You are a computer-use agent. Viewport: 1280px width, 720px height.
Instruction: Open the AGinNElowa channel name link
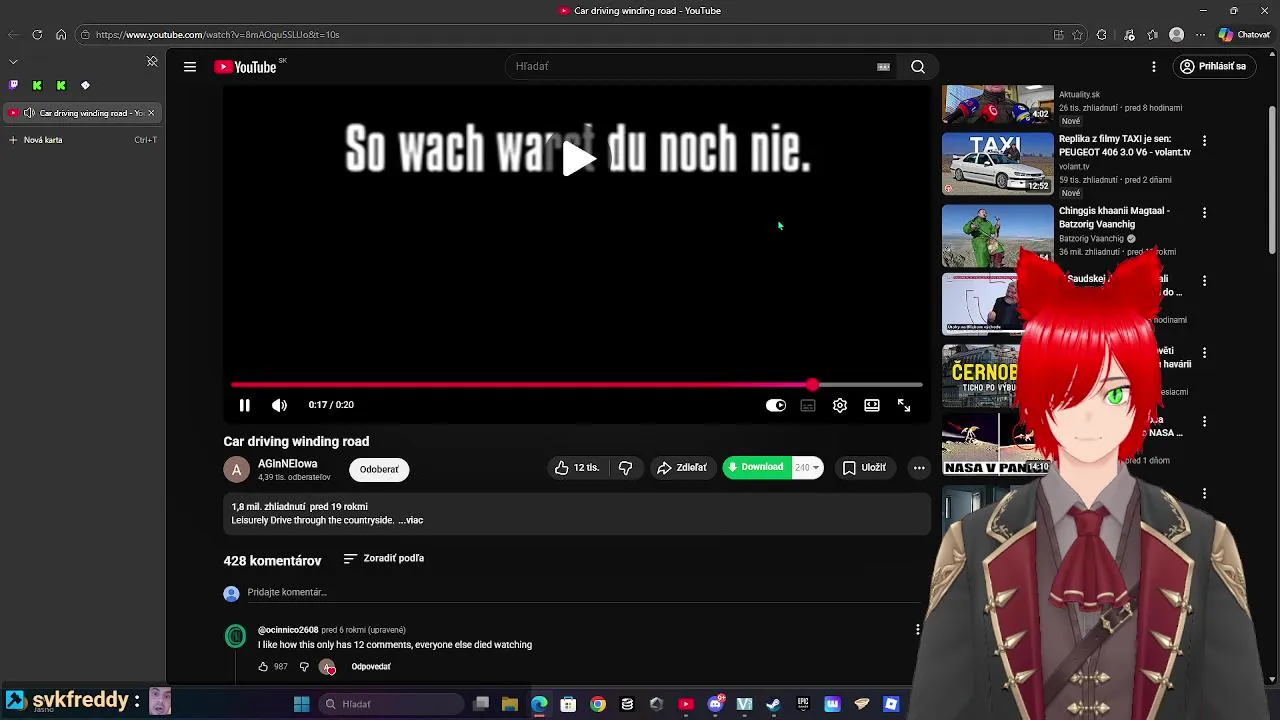coord(287,464)
